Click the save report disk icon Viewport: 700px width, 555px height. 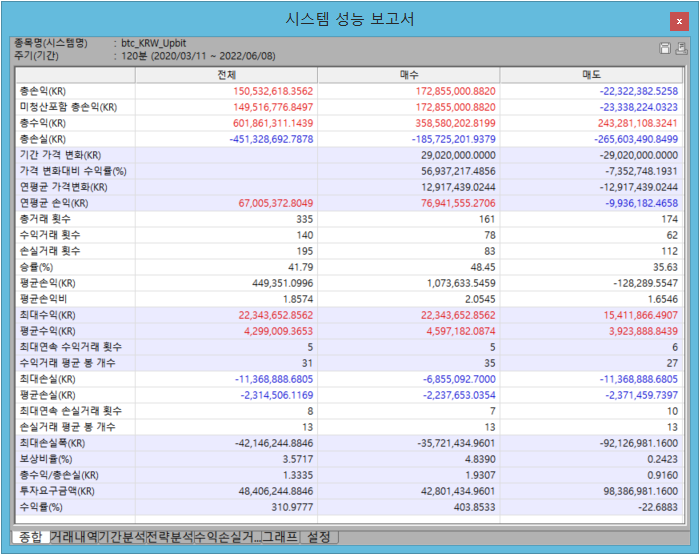coord(665,48)
